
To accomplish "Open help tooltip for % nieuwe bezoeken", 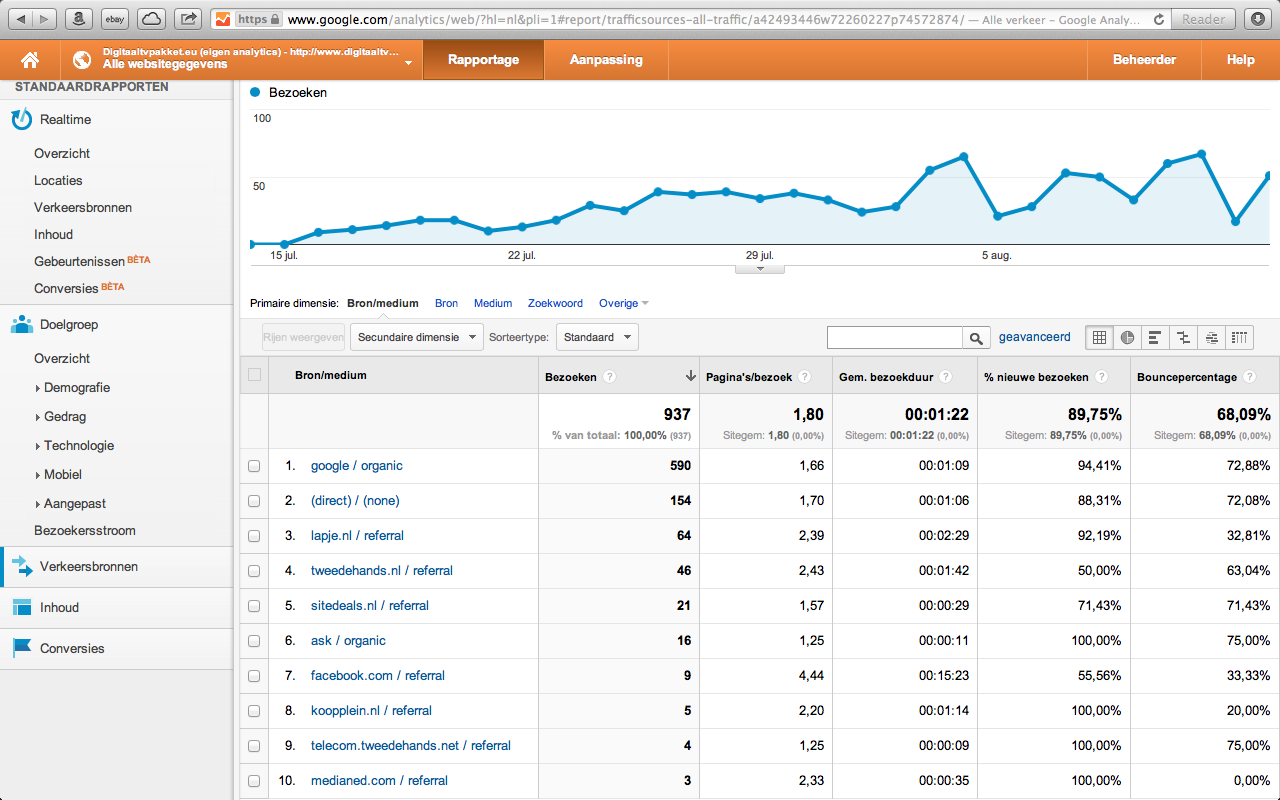I will click(x=1101, y=377).
